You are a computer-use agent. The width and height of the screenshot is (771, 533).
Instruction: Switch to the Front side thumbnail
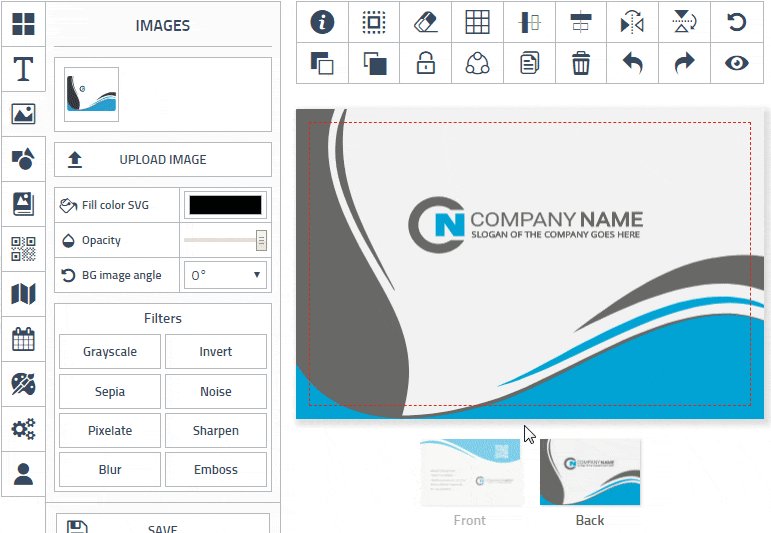click(470, 471)
